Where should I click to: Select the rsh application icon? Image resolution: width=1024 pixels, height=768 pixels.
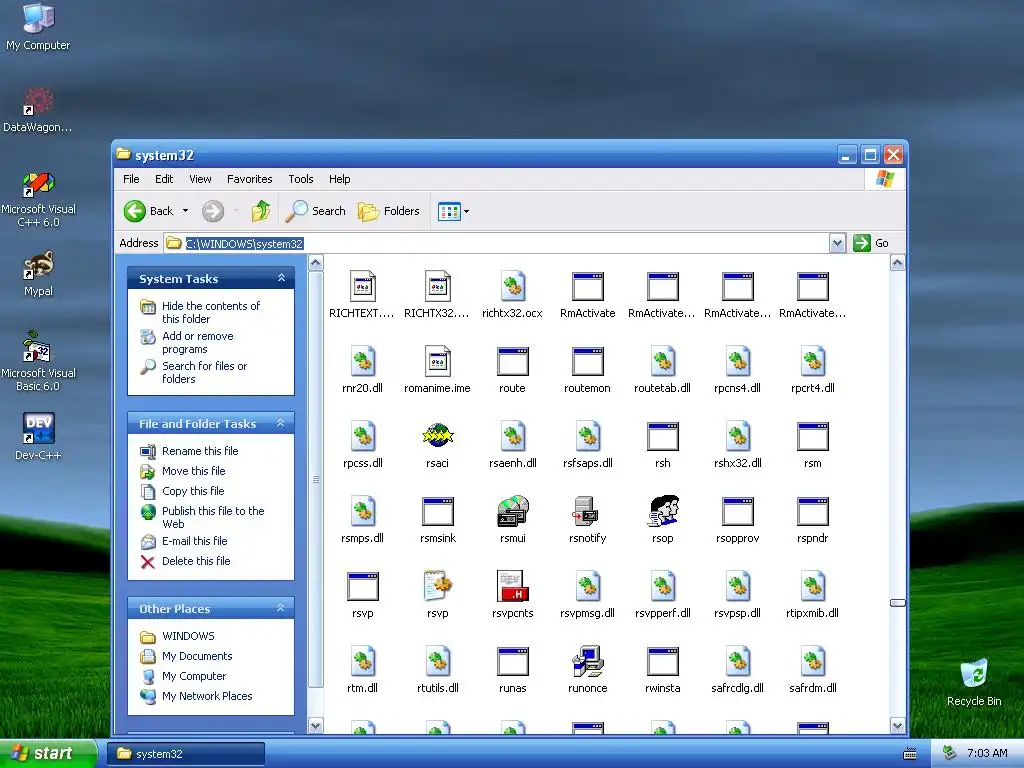tap(663, 436)
